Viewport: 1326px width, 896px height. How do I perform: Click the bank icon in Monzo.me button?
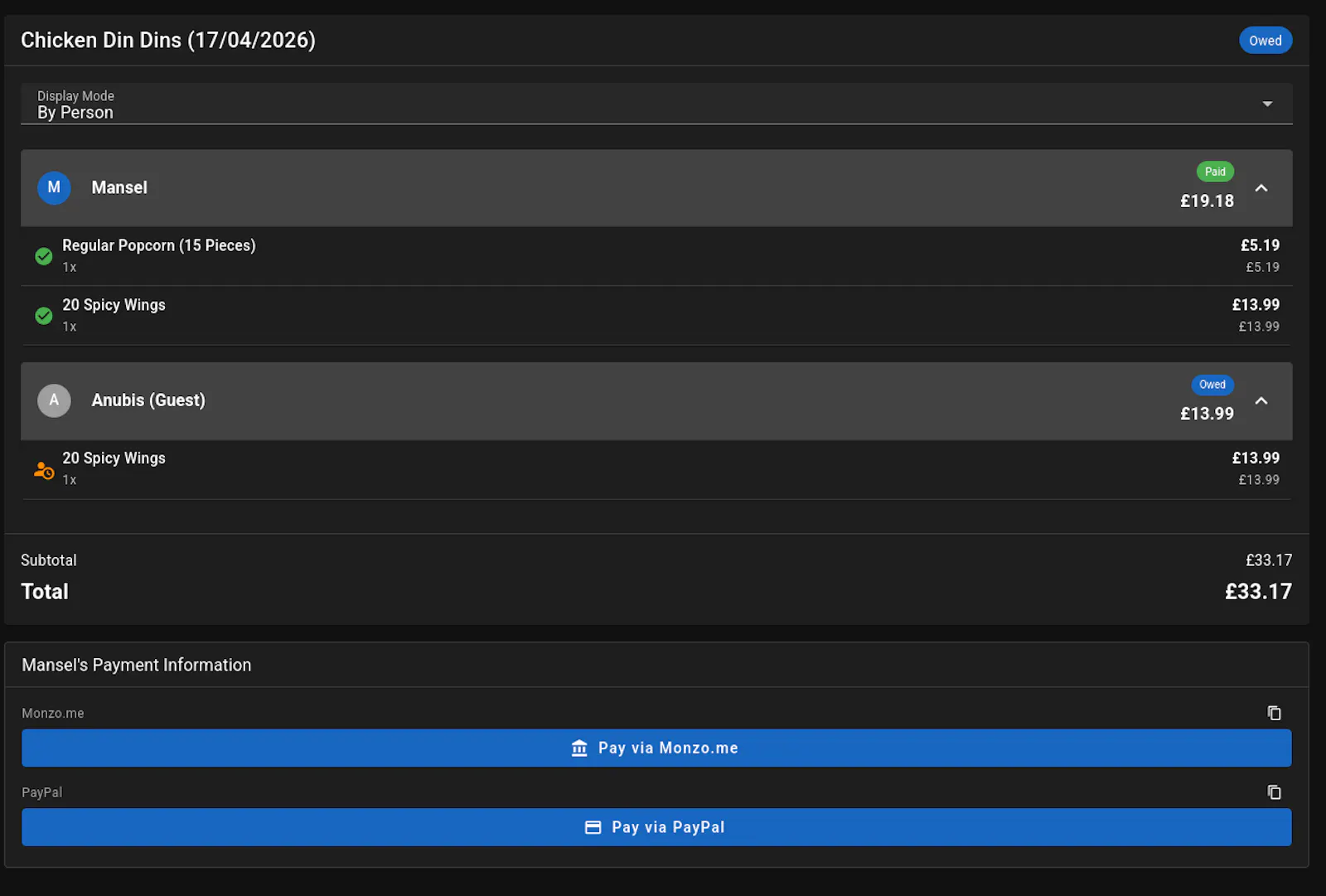pos(579,748)
